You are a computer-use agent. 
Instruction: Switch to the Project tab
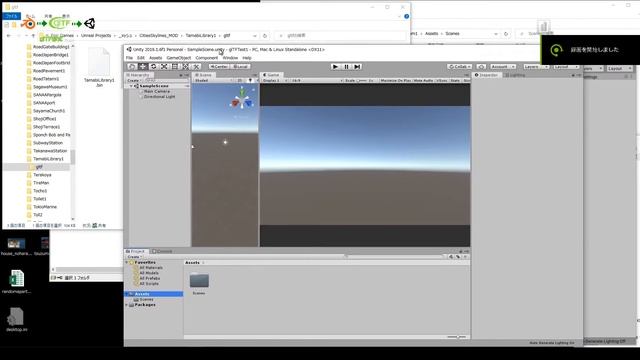(x=136, y=251)
